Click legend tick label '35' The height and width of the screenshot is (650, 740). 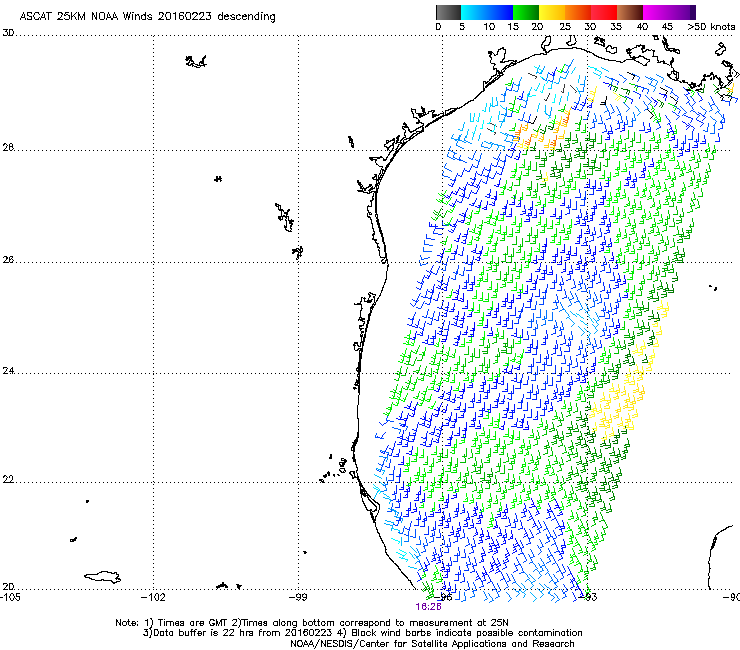click(616, 26)
